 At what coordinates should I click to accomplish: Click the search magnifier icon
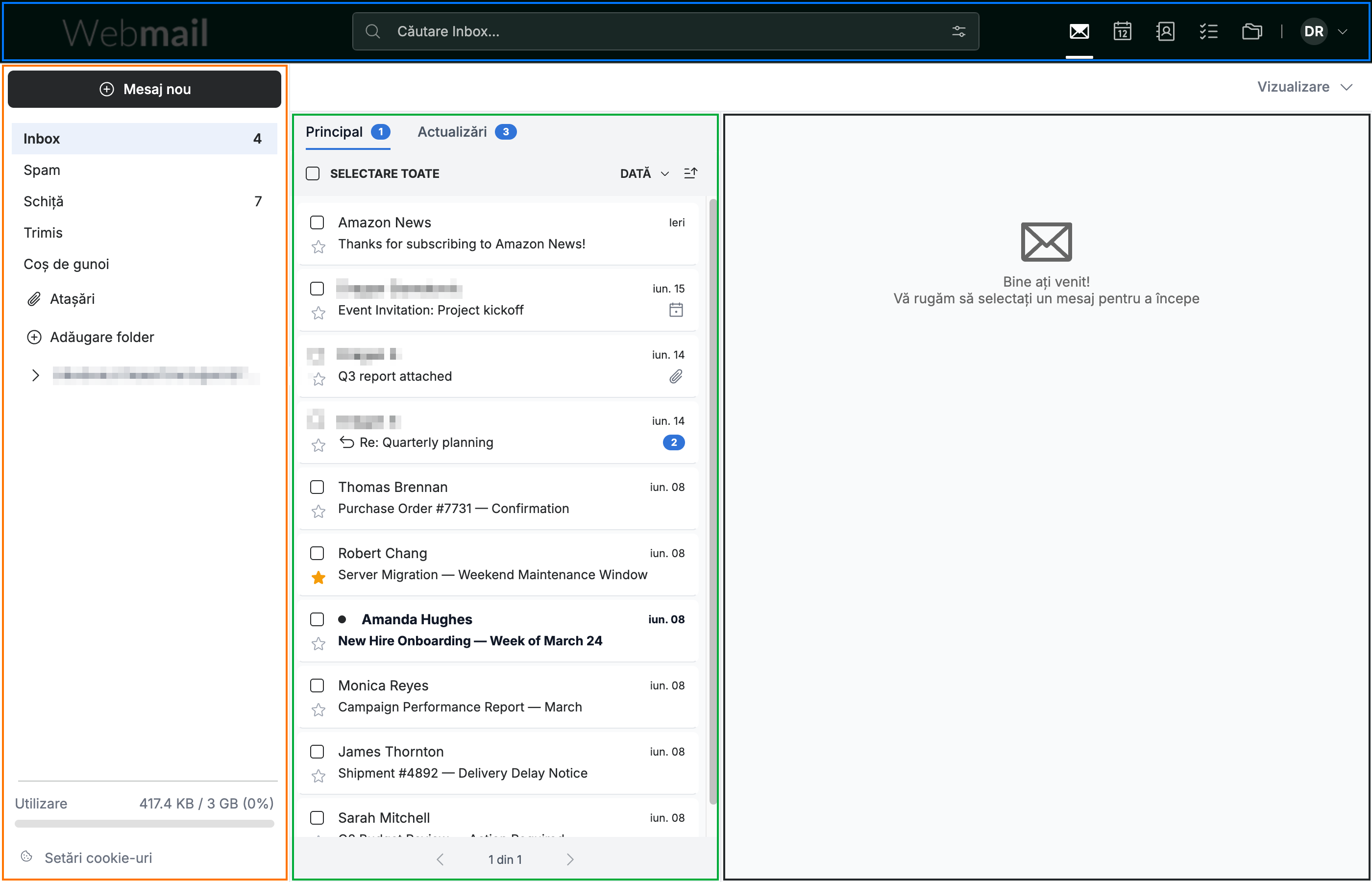(x=372, y=31)
